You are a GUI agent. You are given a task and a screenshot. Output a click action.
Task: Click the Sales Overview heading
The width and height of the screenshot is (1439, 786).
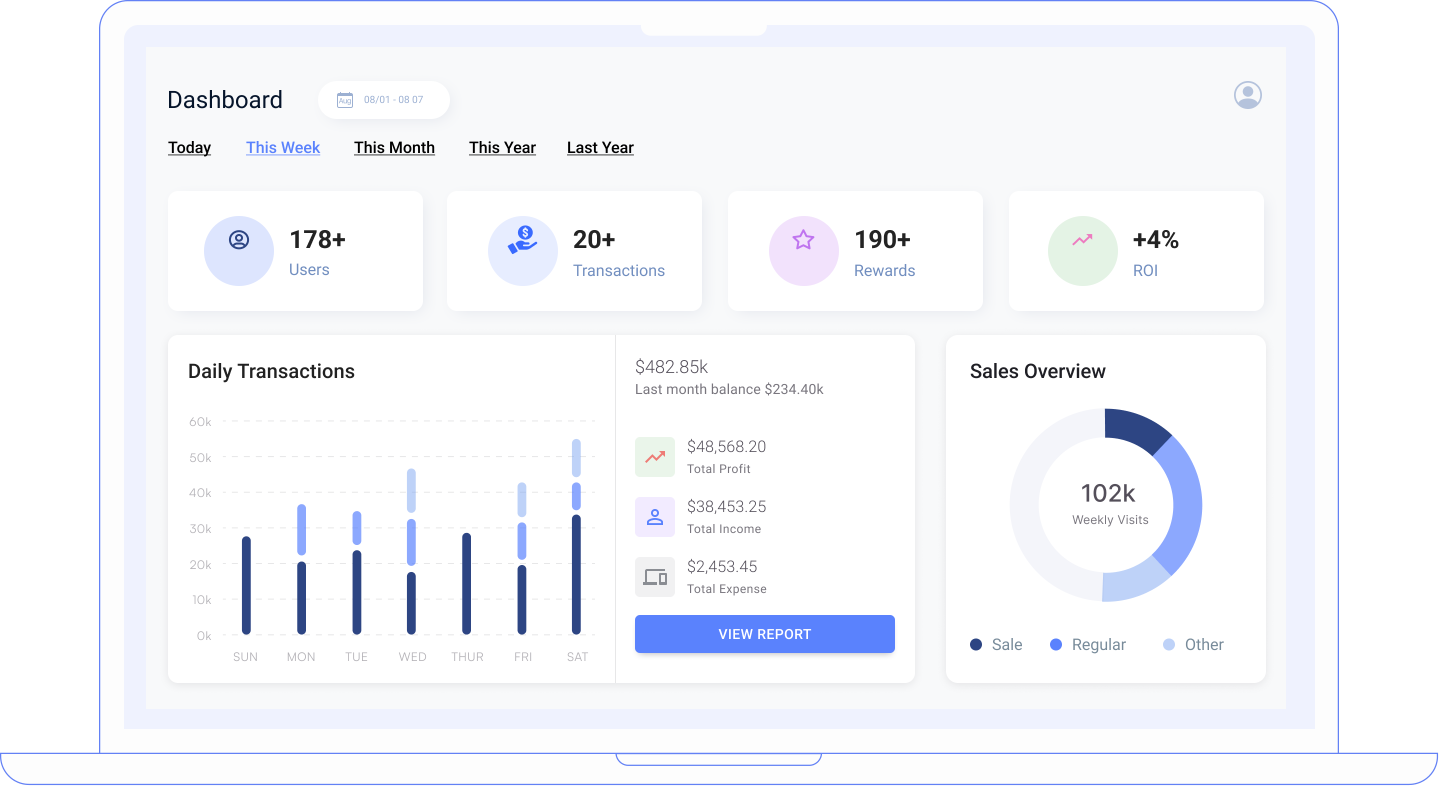click(1038, 371)
